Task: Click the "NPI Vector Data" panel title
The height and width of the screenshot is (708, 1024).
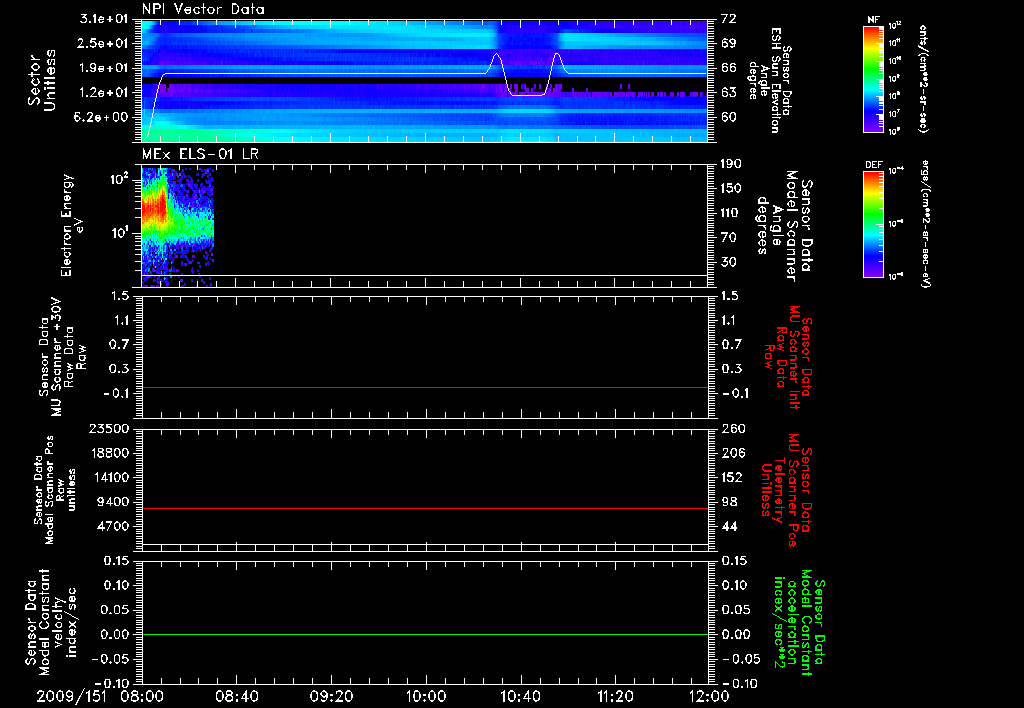Action: point(203,9)
